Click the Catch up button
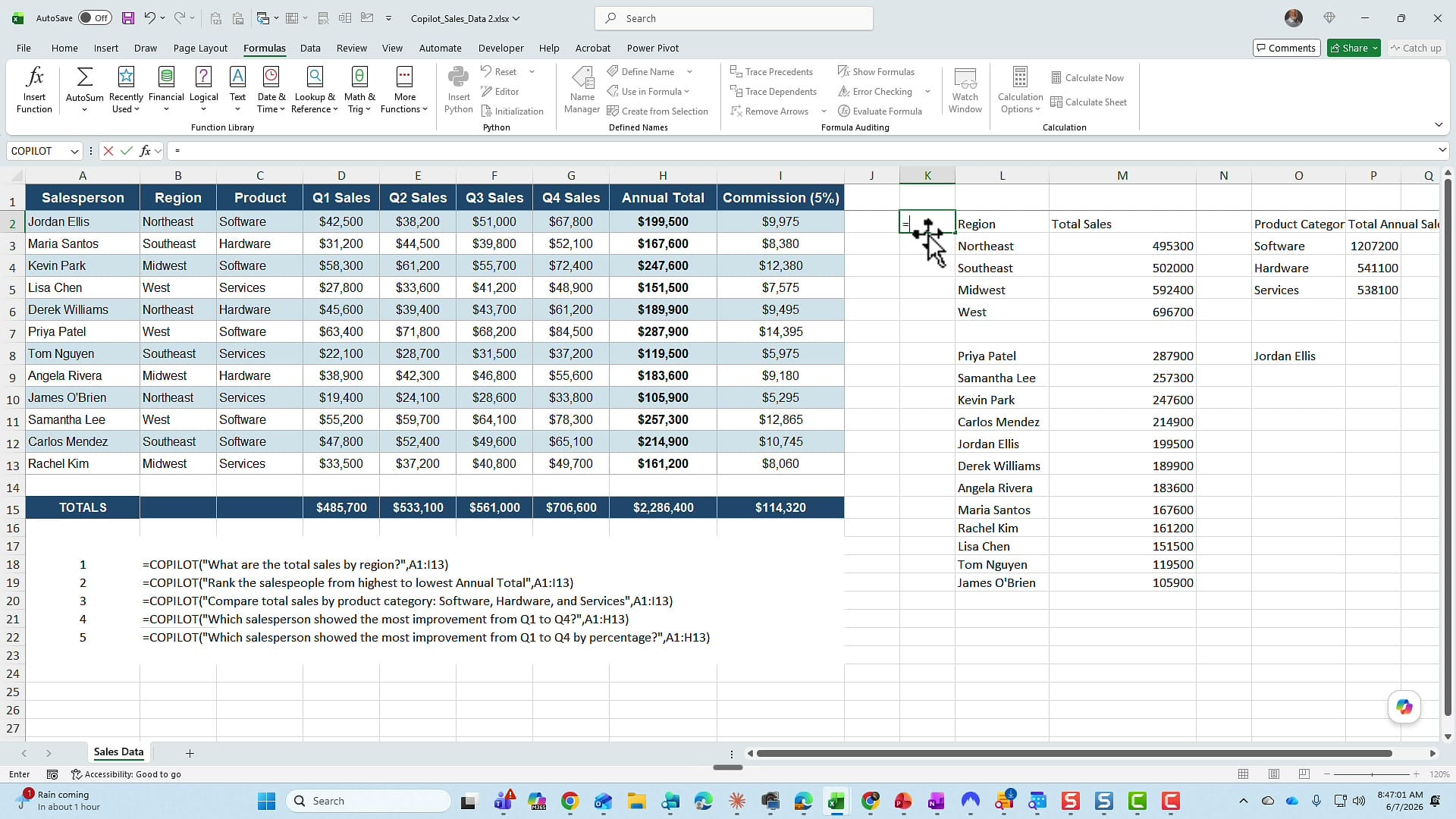This screenshot has width=1456, height=819. (1416, 48)
